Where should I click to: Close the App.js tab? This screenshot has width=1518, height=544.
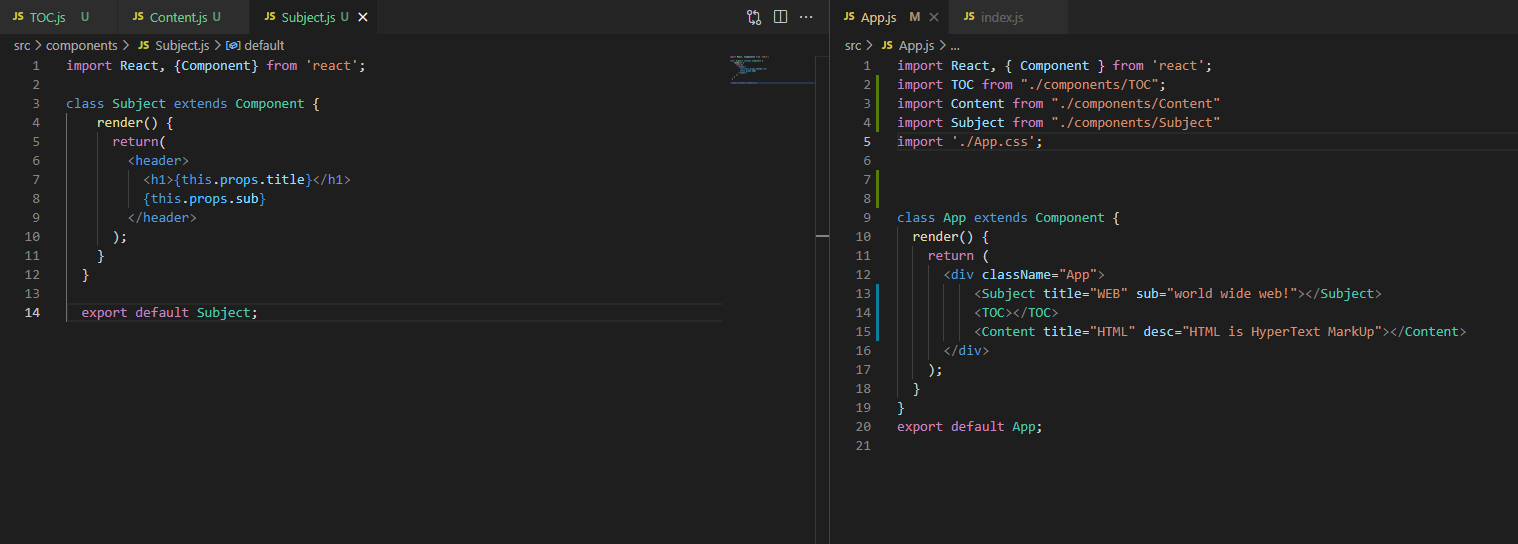[934, 17]
